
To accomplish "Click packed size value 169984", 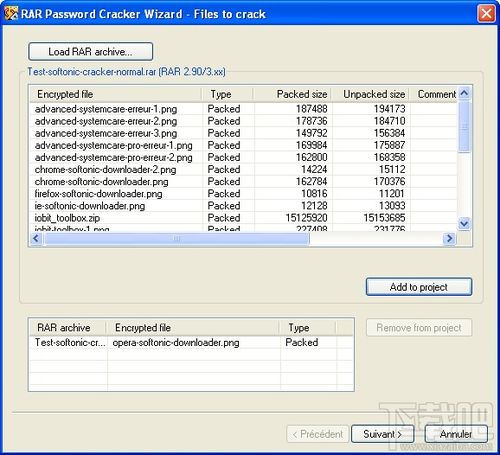I will (x=312, y=145).
